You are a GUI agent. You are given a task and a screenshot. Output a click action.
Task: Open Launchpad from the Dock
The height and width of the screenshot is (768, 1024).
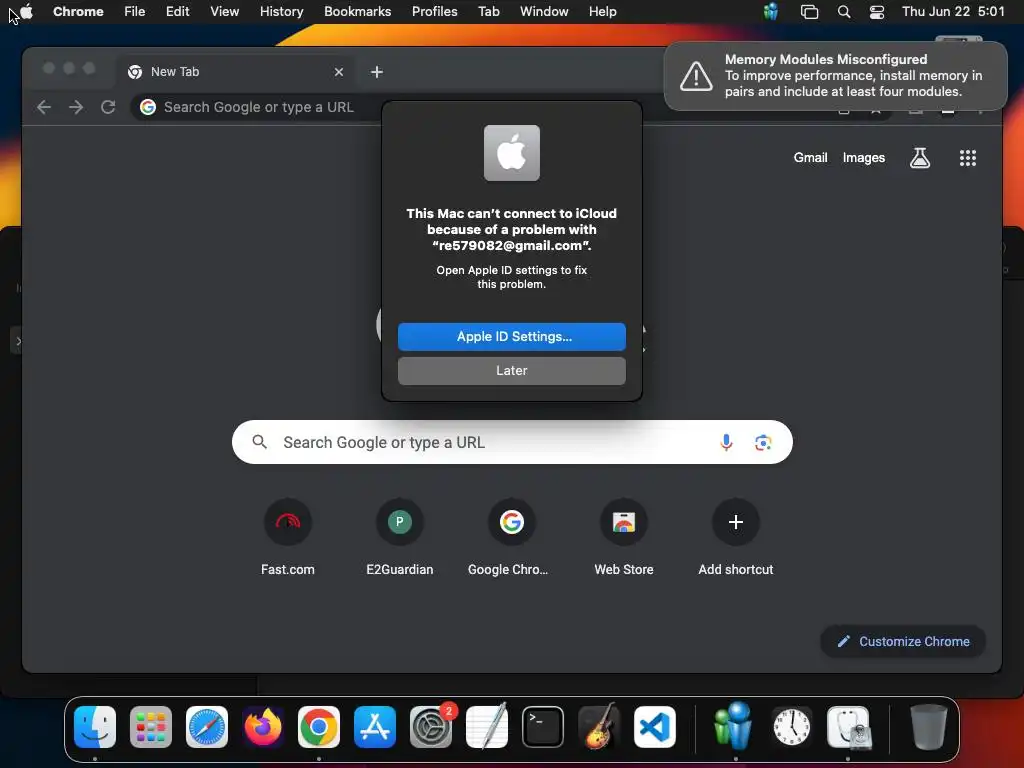point(151,727)
